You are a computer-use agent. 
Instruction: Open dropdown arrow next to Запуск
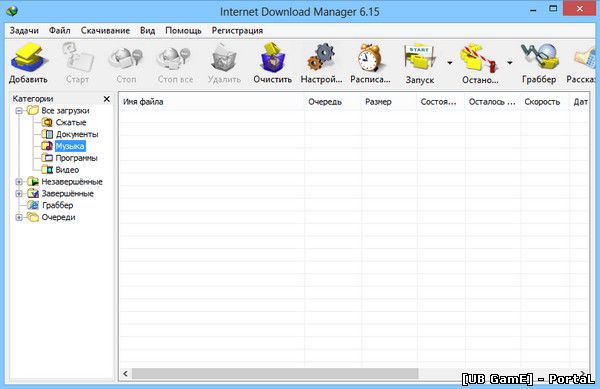coord(450,62)
